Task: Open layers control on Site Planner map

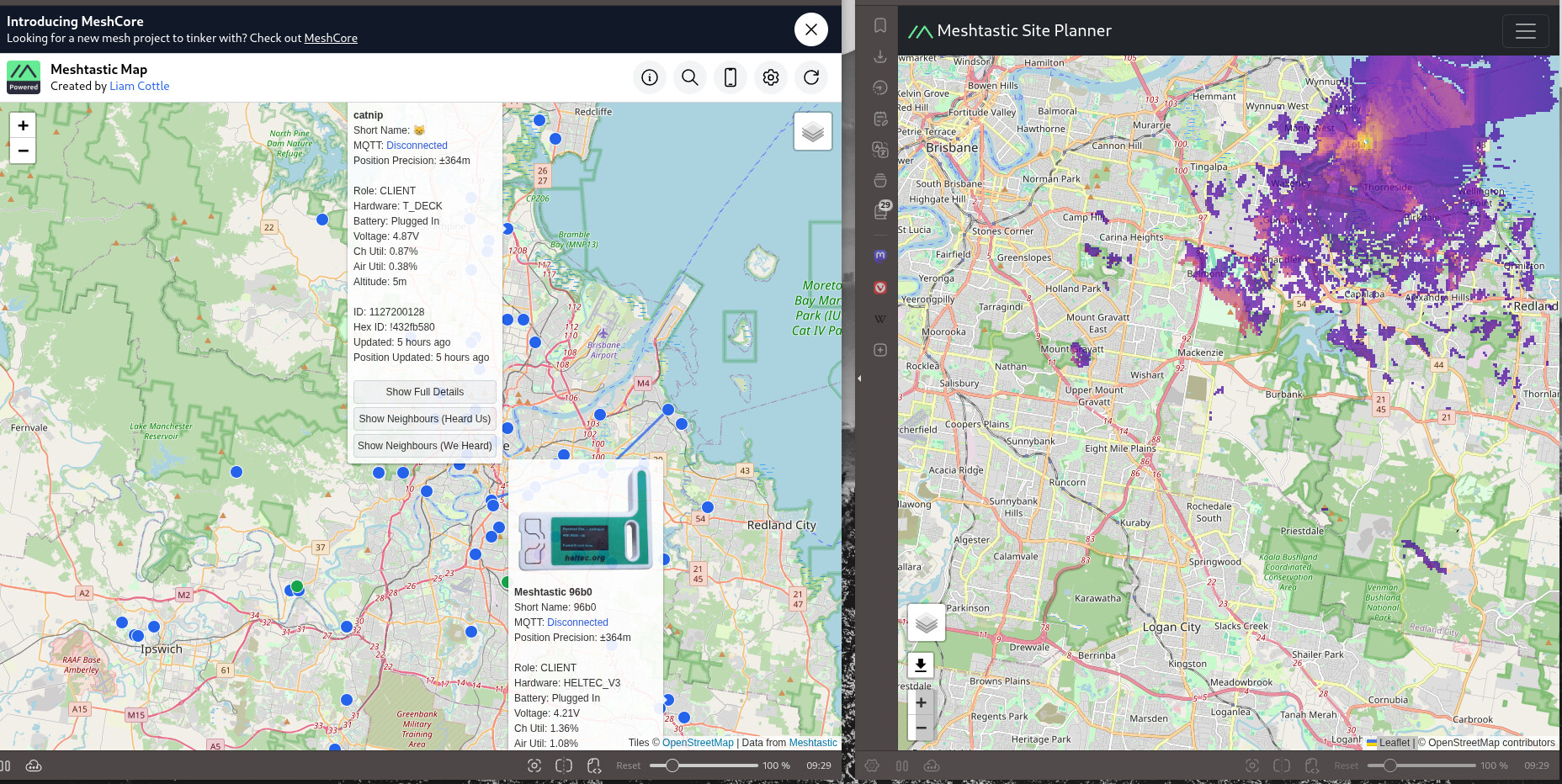Action: tap(927, 623)
